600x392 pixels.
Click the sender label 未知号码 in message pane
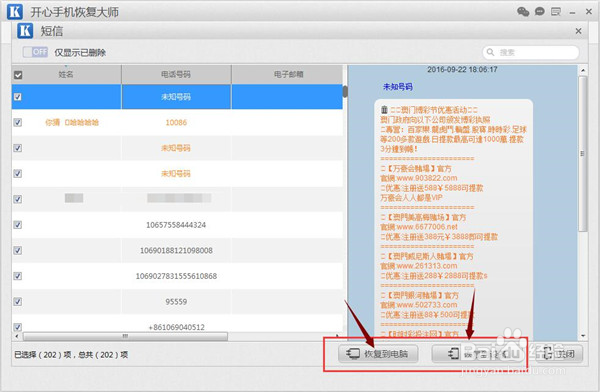click(398, 87)
